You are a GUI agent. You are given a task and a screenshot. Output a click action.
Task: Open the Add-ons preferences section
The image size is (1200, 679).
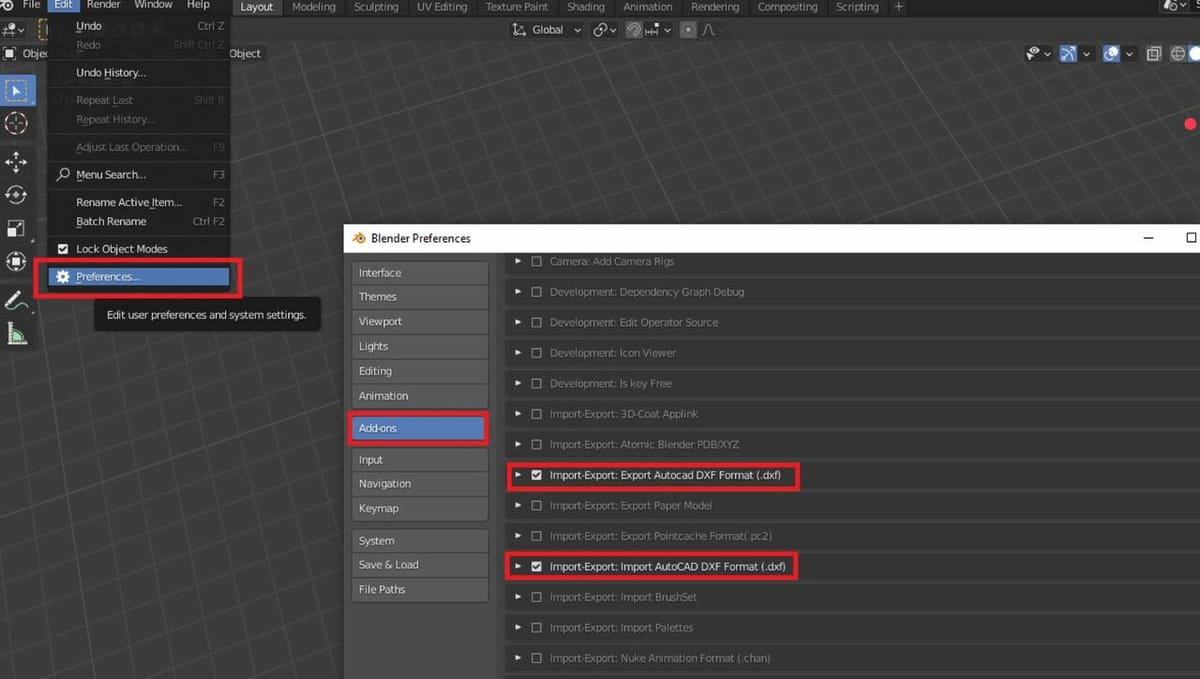point(419,428)
